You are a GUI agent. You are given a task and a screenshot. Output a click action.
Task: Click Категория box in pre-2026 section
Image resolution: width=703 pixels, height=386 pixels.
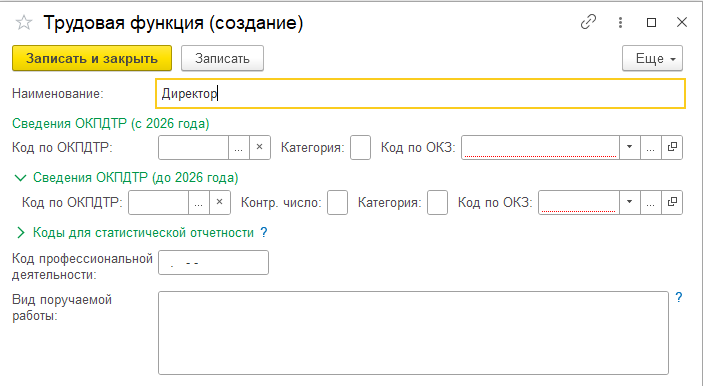click(438, 203)
